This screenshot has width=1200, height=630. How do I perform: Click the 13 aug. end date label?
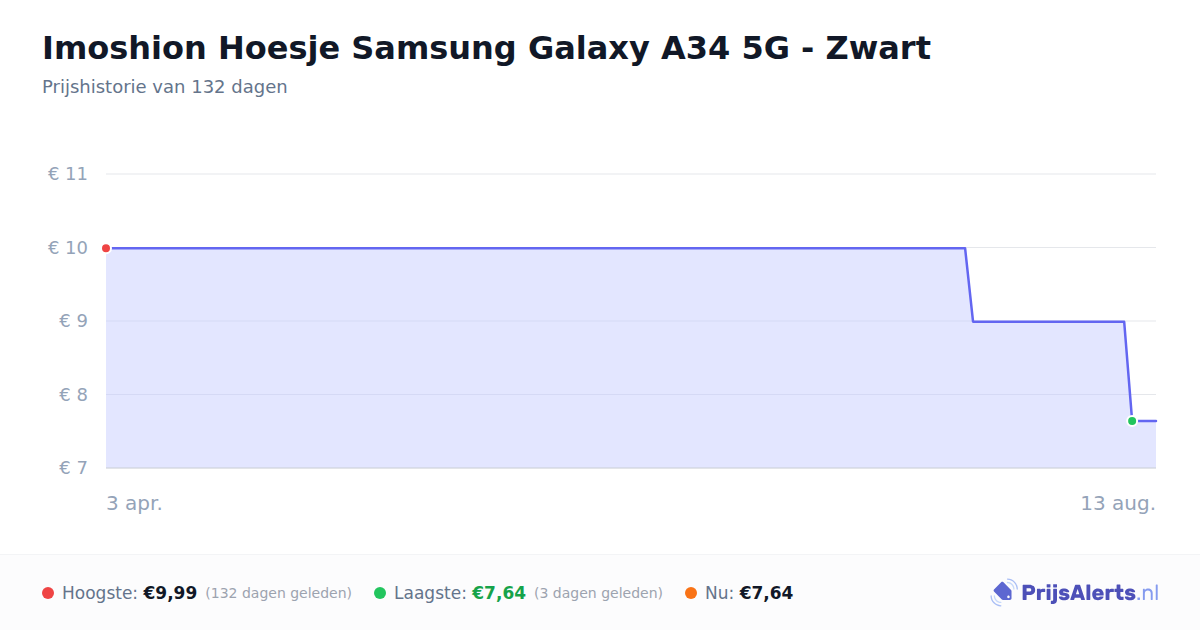(1118, 504)
